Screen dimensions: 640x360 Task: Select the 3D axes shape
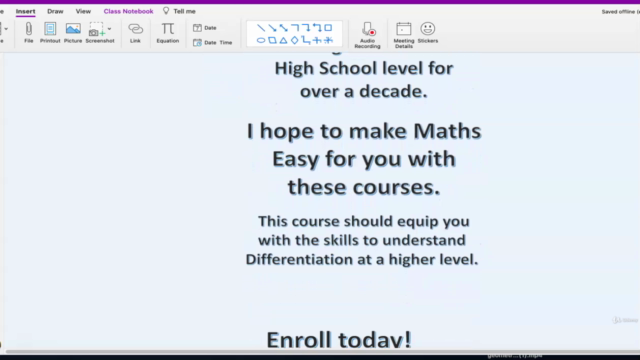pyautogui.click(x=328, y=40)
